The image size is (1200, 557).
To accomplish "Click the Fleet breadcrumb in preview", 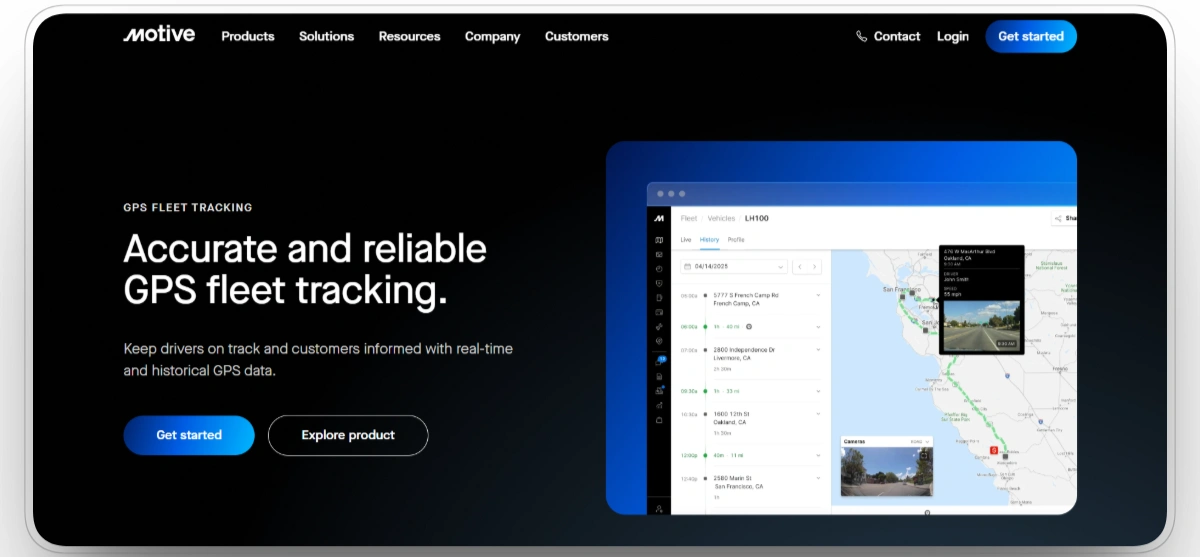I will click(689, 218).
